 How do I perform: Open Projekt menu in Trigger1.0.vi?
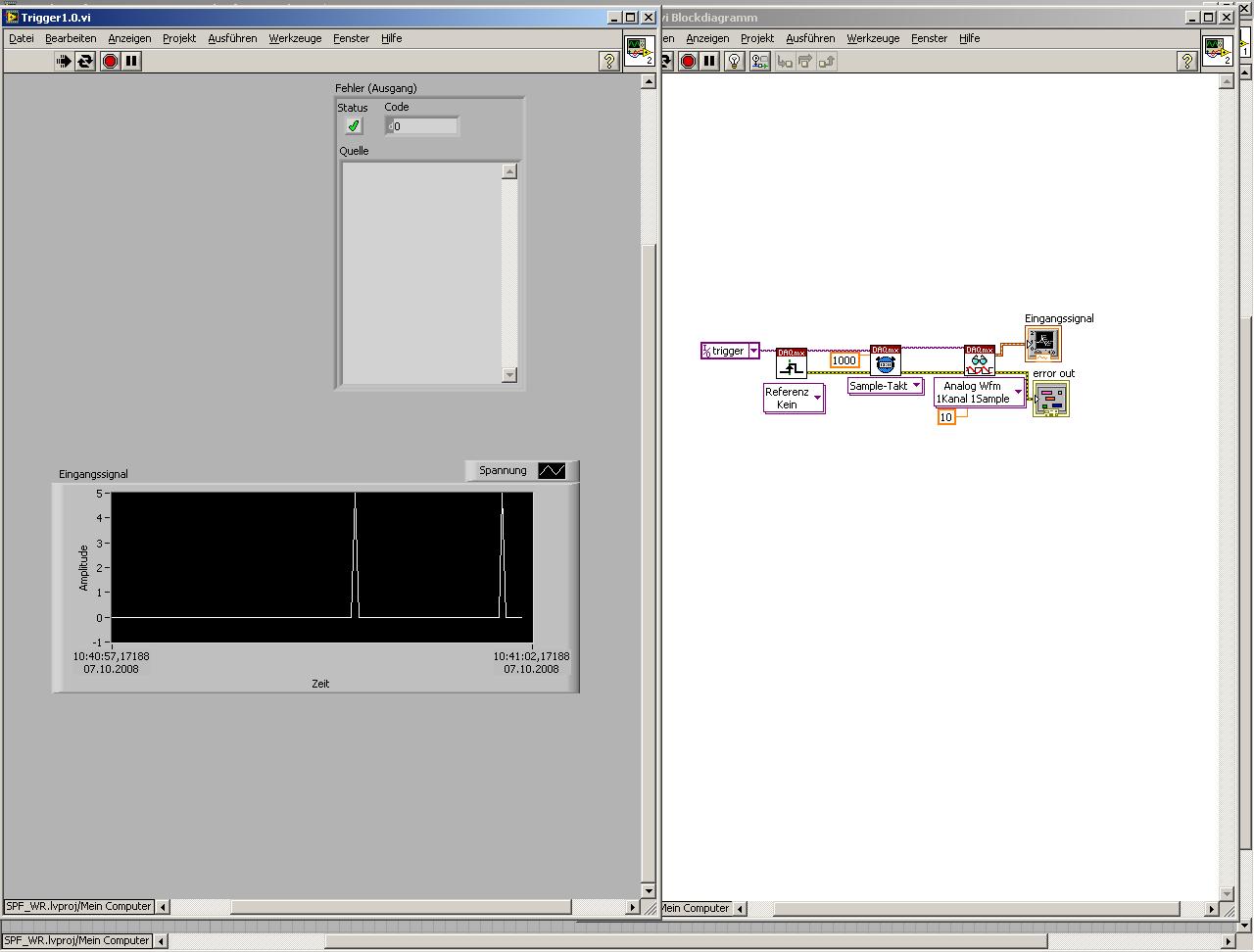point(179,38)
